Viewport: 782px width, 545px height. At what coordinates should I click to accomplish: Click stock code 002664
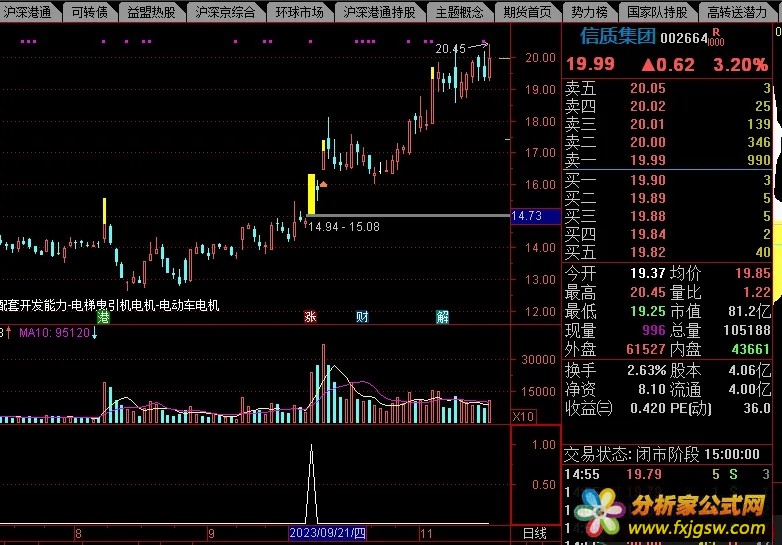(x=684, y=38)
